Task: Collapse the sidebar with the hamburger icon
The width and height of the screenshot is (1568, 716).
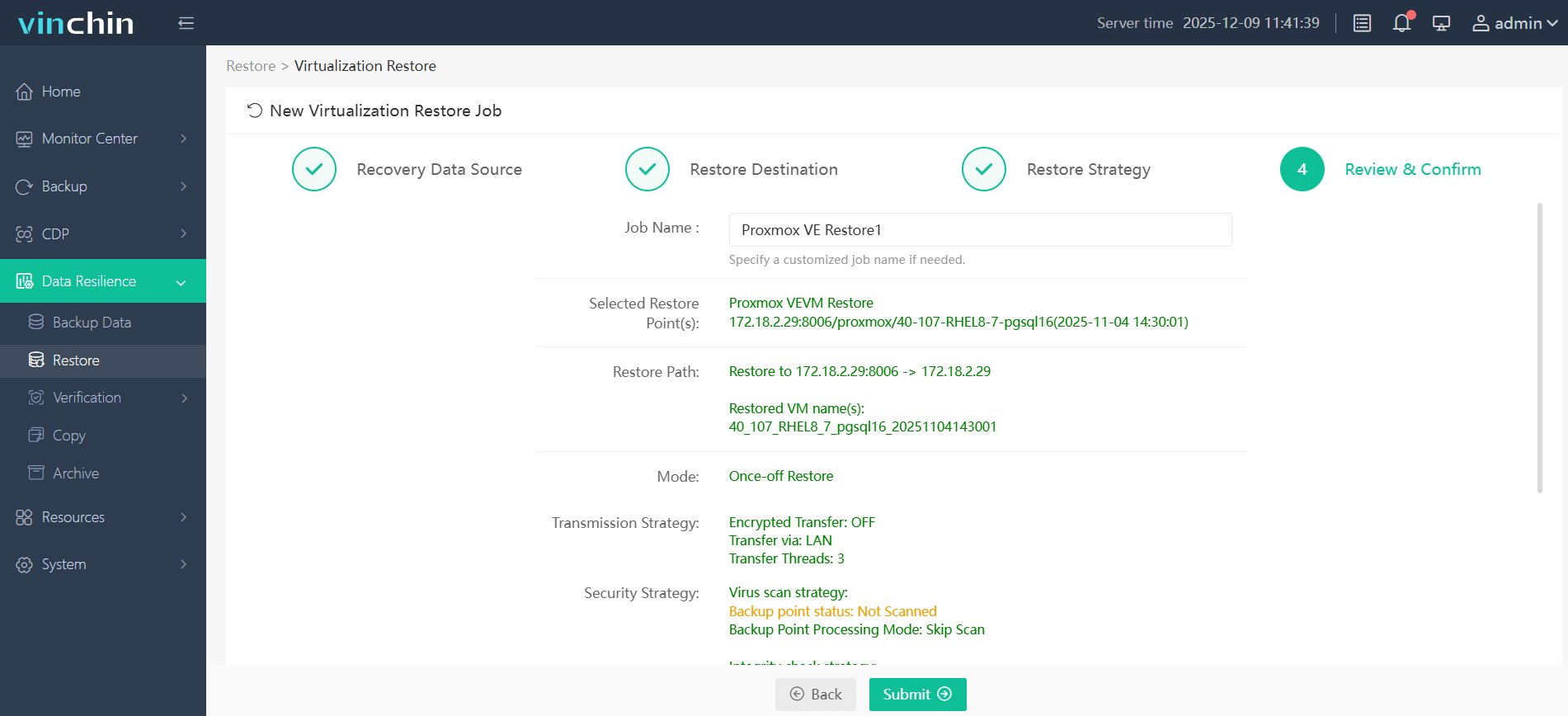Action: click(x=186, y=23)
